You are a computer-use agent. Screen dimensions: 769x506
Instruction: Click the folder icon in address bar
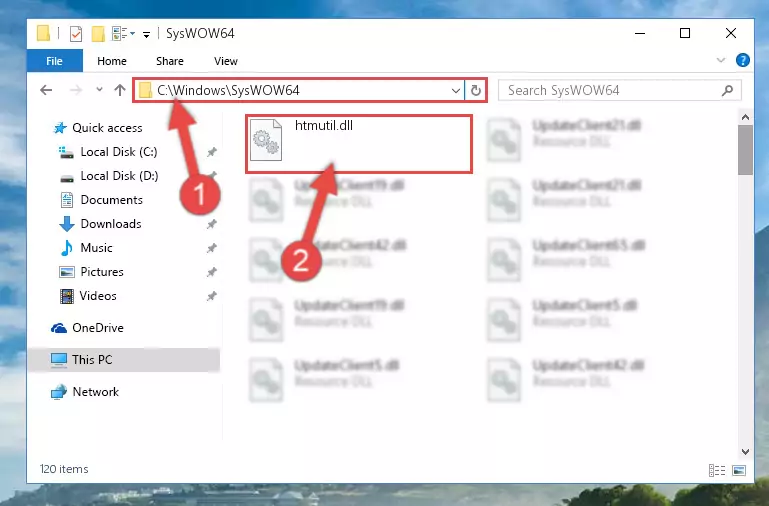[145, 90]
